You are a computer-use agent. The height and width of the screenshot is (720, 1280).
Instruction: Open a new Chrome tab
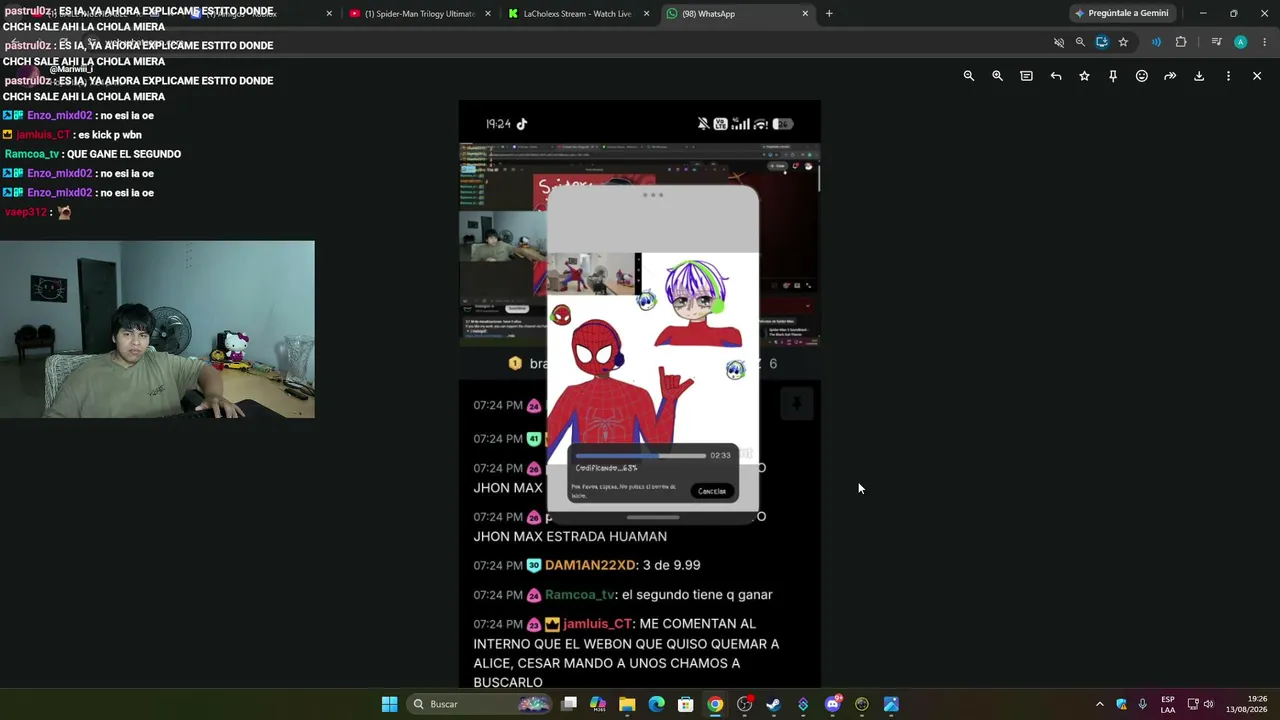(829, 14)
